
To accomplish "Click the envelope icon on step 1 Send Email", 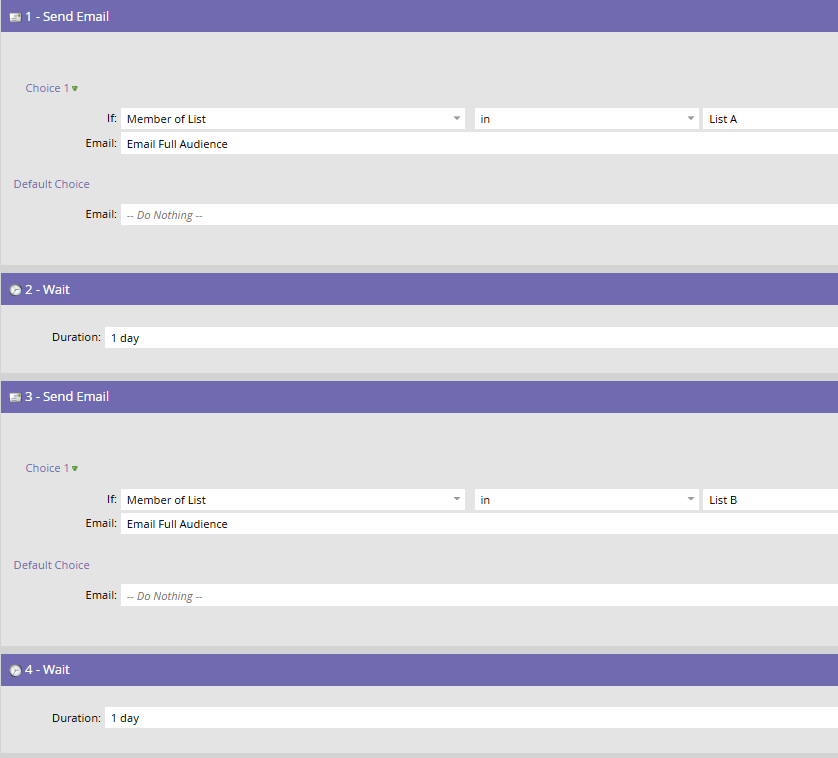I will point(15,17).
